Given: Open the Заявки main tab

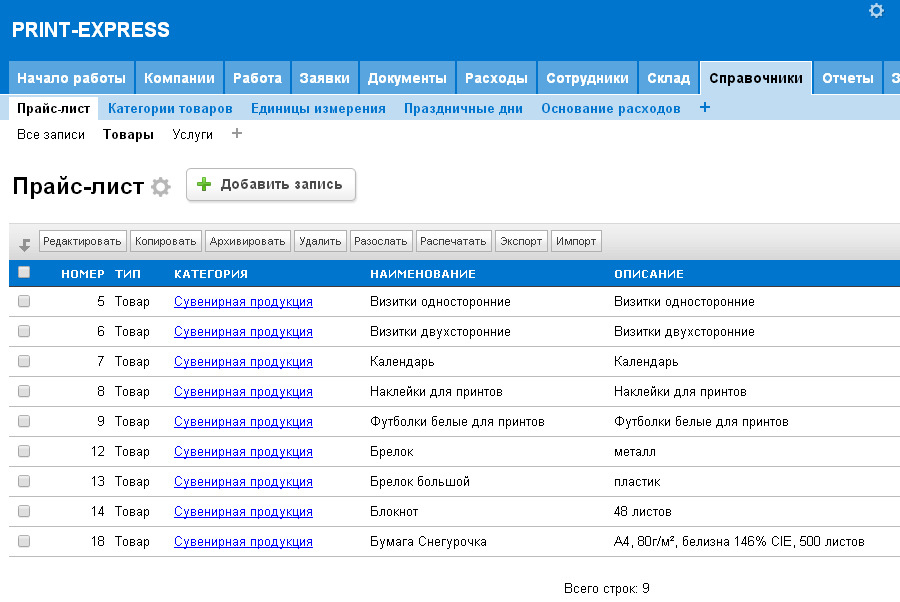Looking at the screenshot, I should 324,78.
